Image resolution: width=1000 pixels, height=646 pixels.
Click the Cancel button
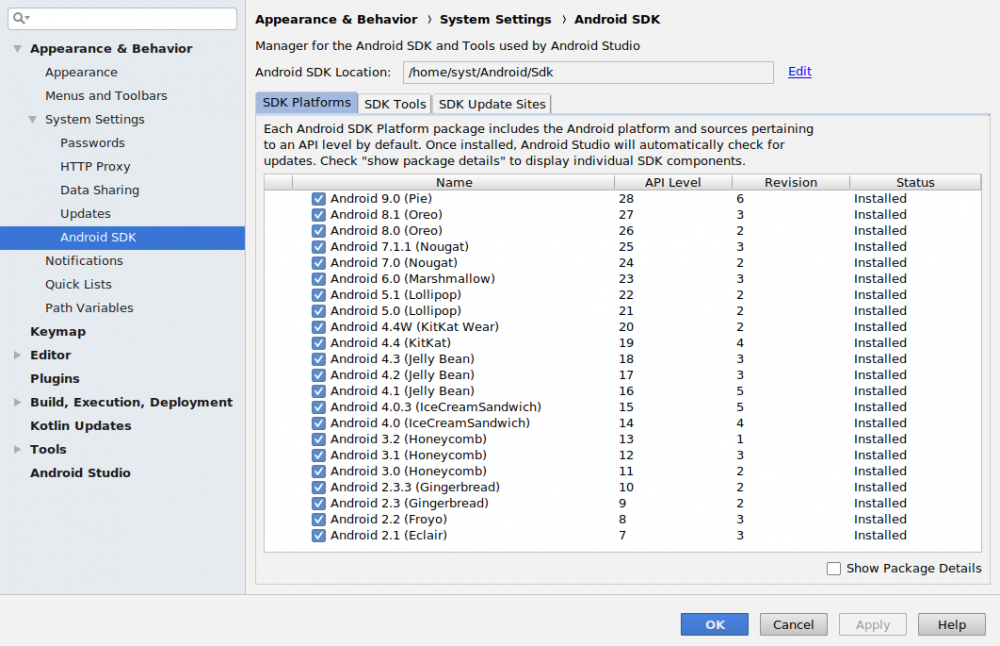click(793, 625)
